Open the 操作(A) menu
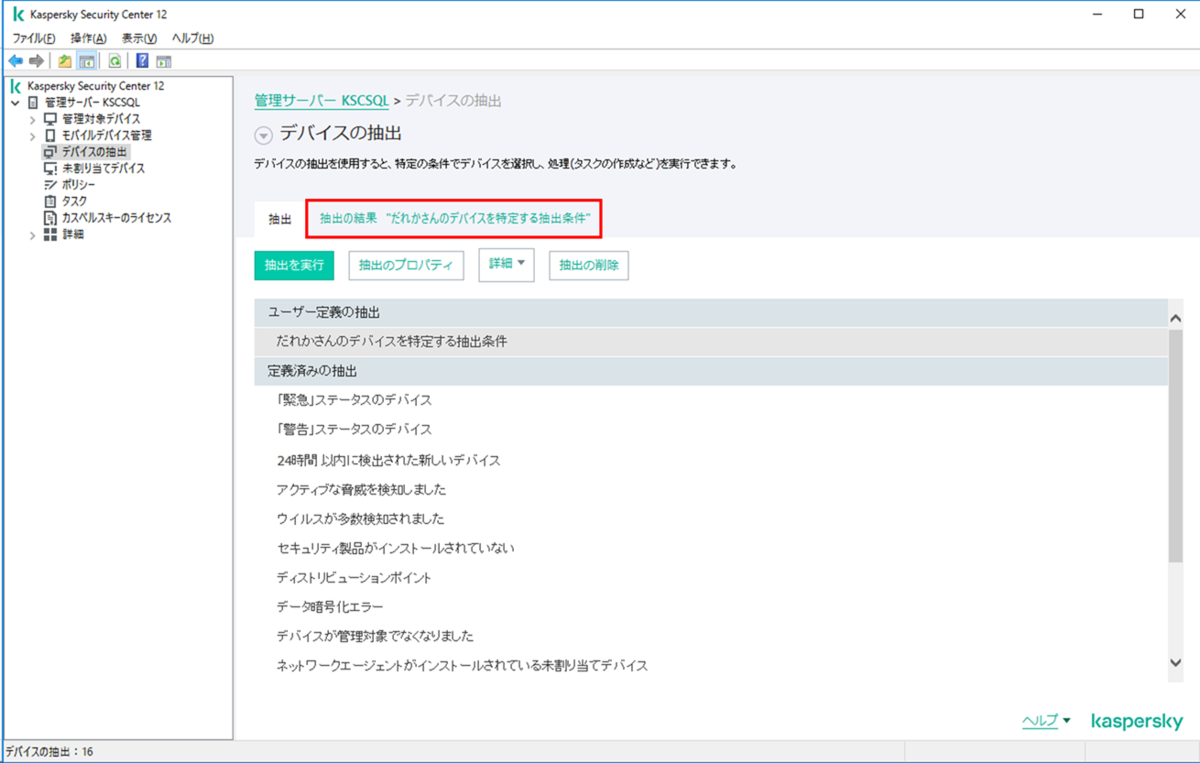 click(x=88, y=38)
